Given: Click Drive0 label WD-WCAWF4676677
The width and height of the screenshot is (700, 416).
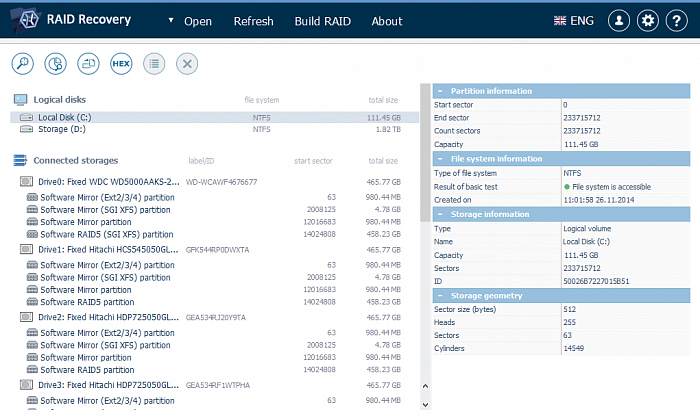Looking at the screenshot, I should click(221, 182).
